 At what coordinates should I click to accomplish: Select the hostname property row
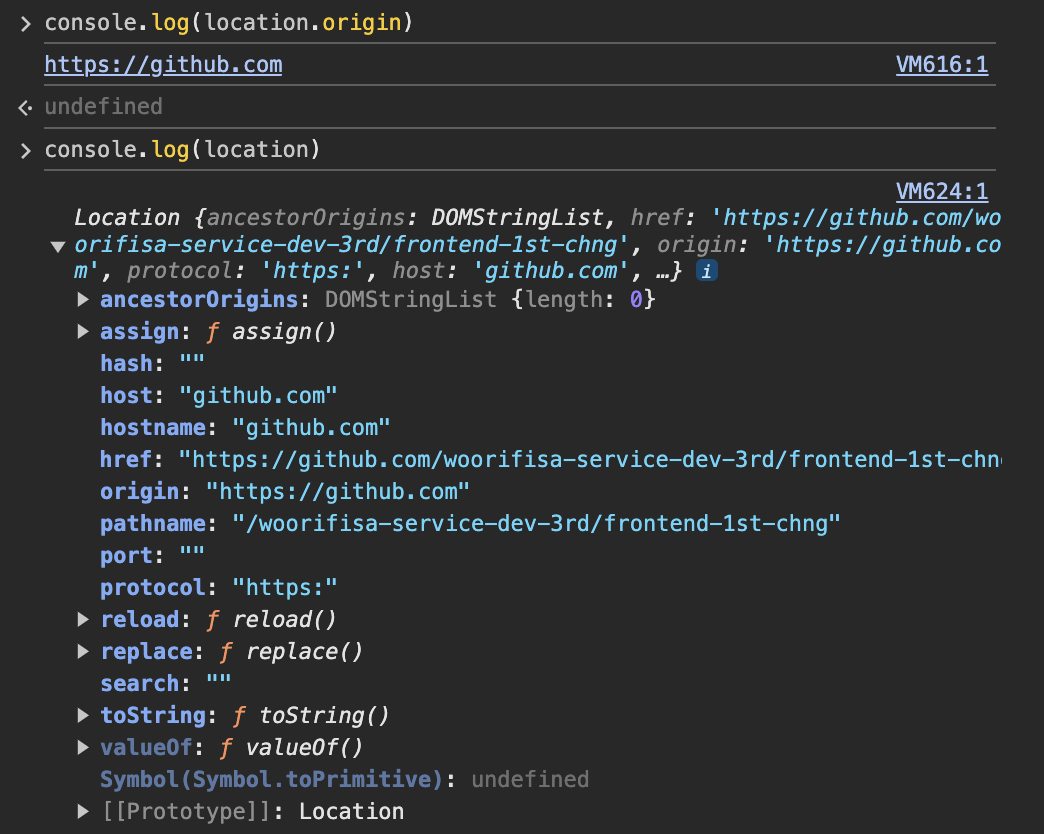(246, 427)
